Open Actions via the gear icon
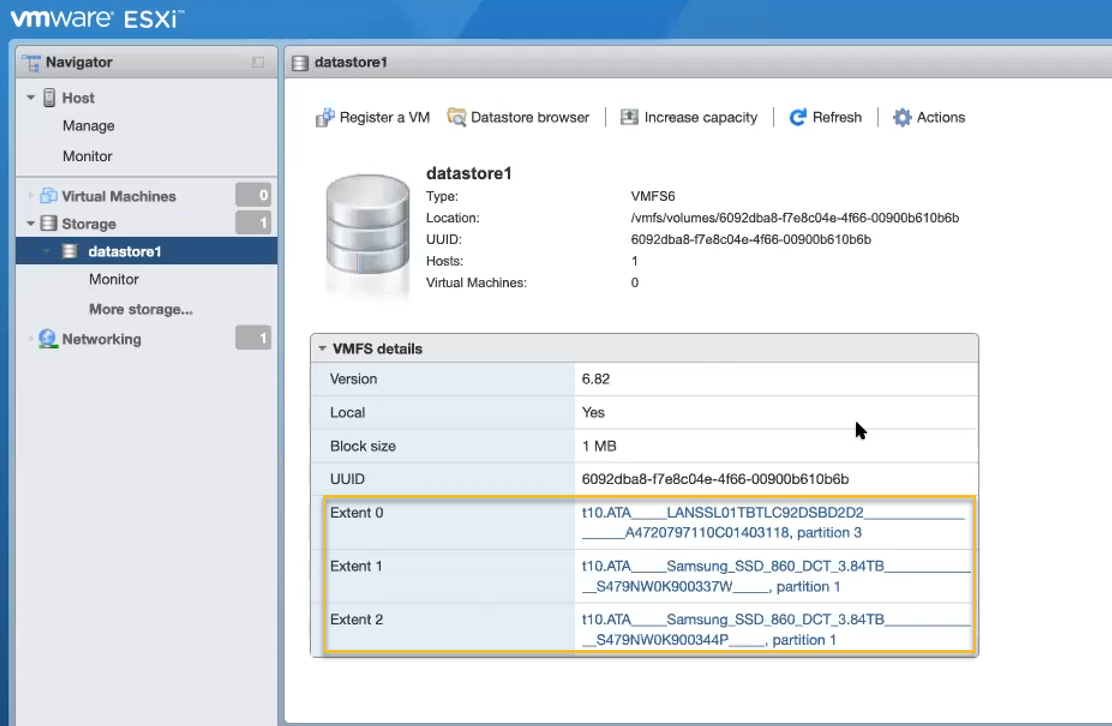The image size is (1112, 726). (902, 118)
